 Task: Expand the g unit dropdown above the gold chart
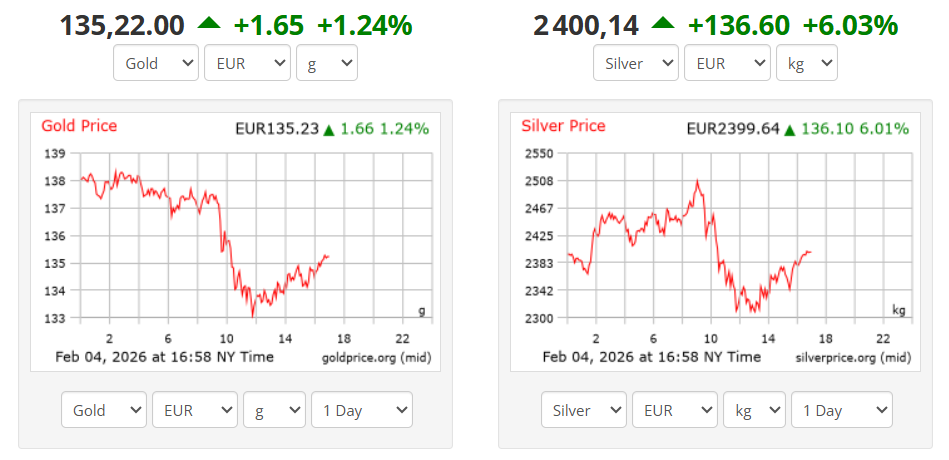pyautogui.click(x=327, y=63)
